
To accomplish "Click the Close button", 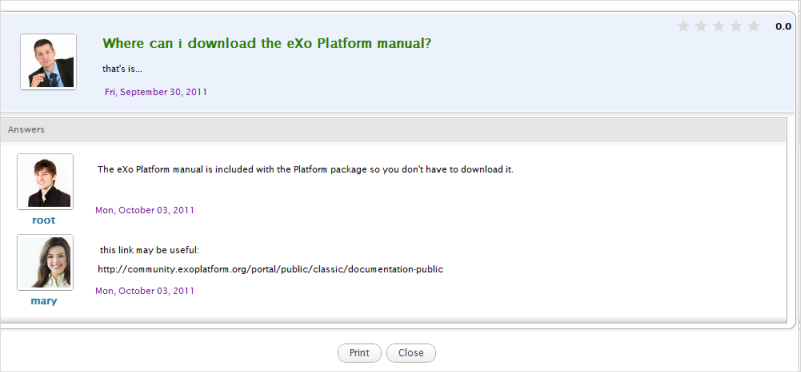I will tap(411, 353).
